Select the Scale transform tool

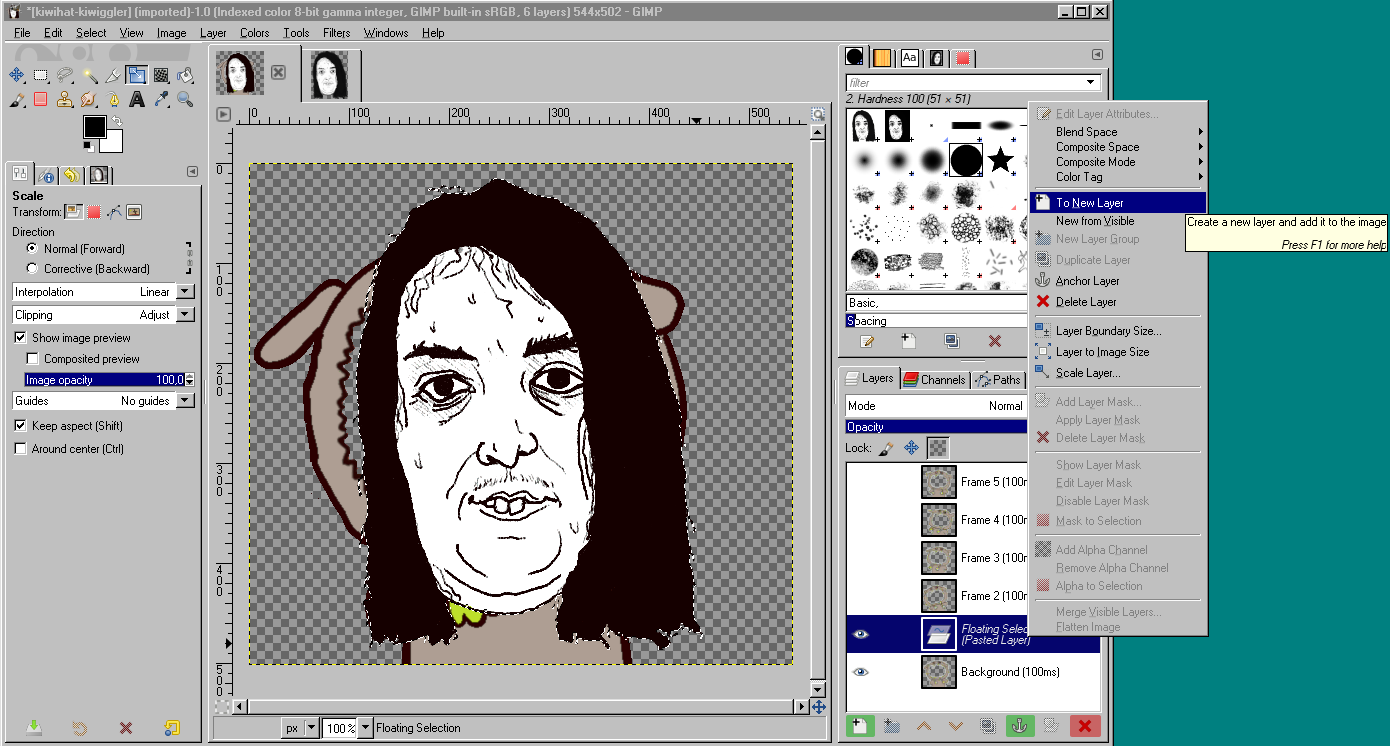(137, 75)
